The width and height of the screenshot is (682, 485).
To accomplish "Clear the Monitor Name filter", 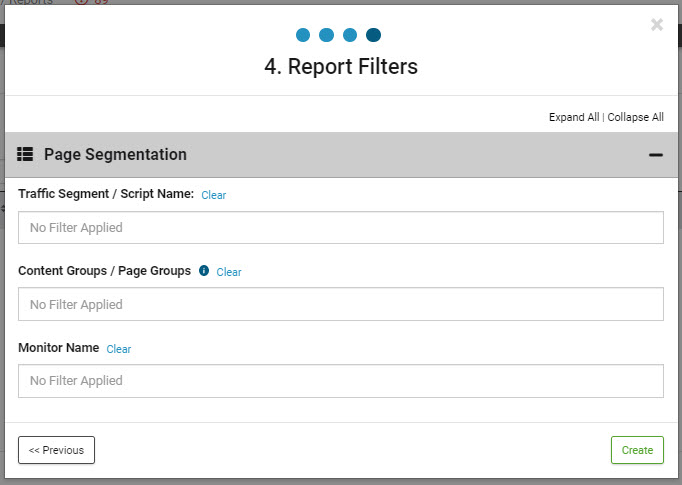I will point(119,349).
